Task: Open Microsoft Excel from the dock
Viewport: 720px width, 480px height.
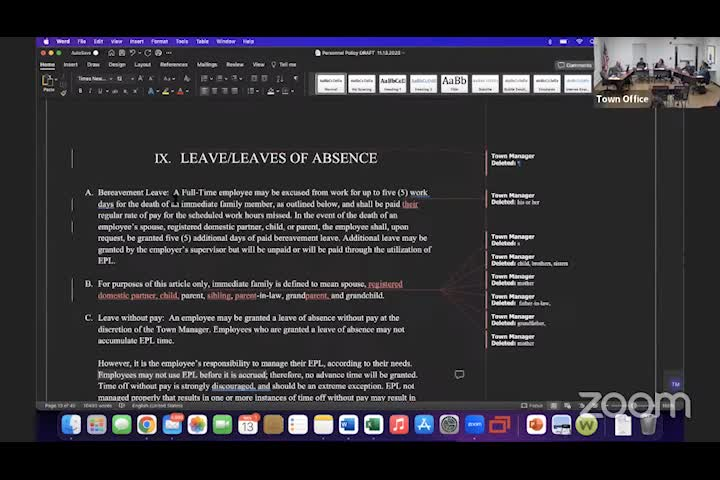Action: 373,425
